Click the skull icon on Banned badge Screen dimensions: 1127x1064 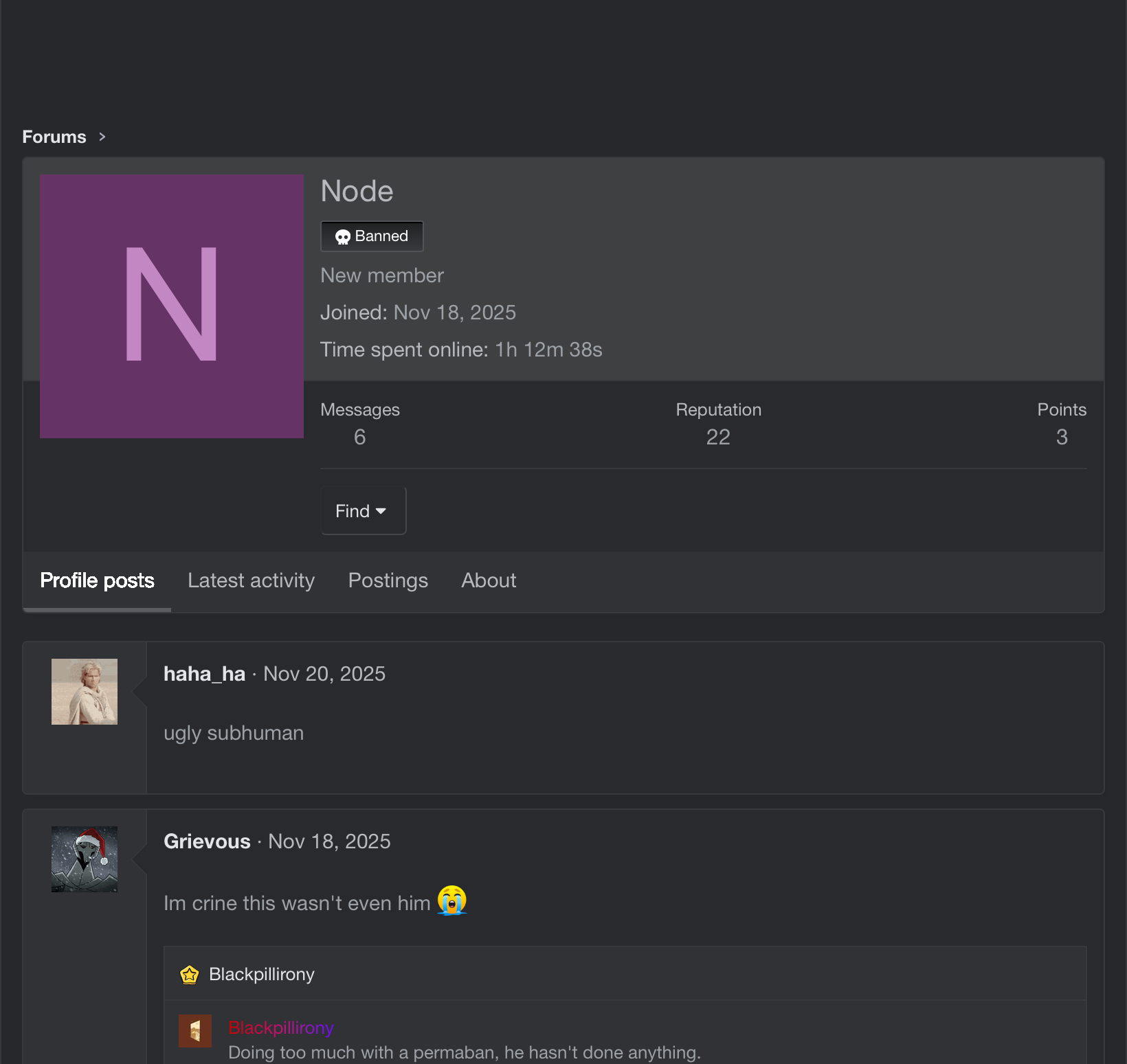point(342,237)
